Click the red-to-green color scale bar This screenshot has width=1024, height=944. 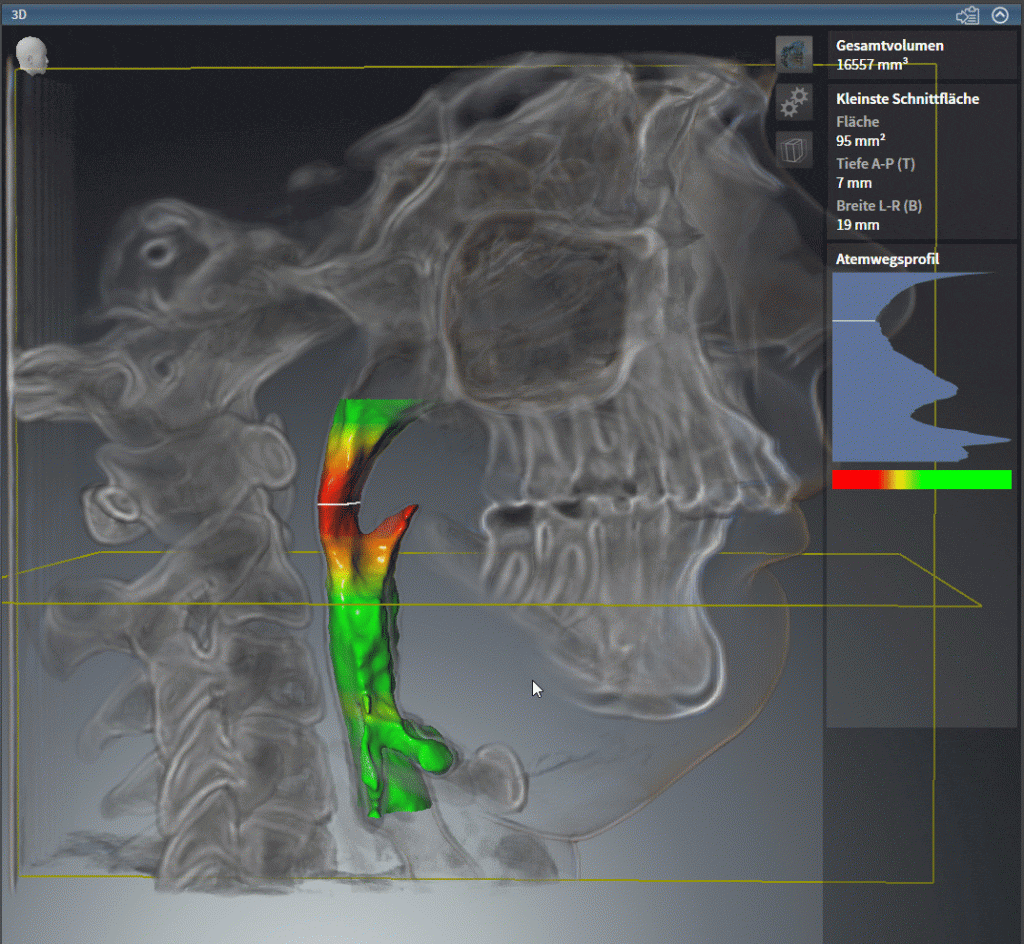pos(921,479)
